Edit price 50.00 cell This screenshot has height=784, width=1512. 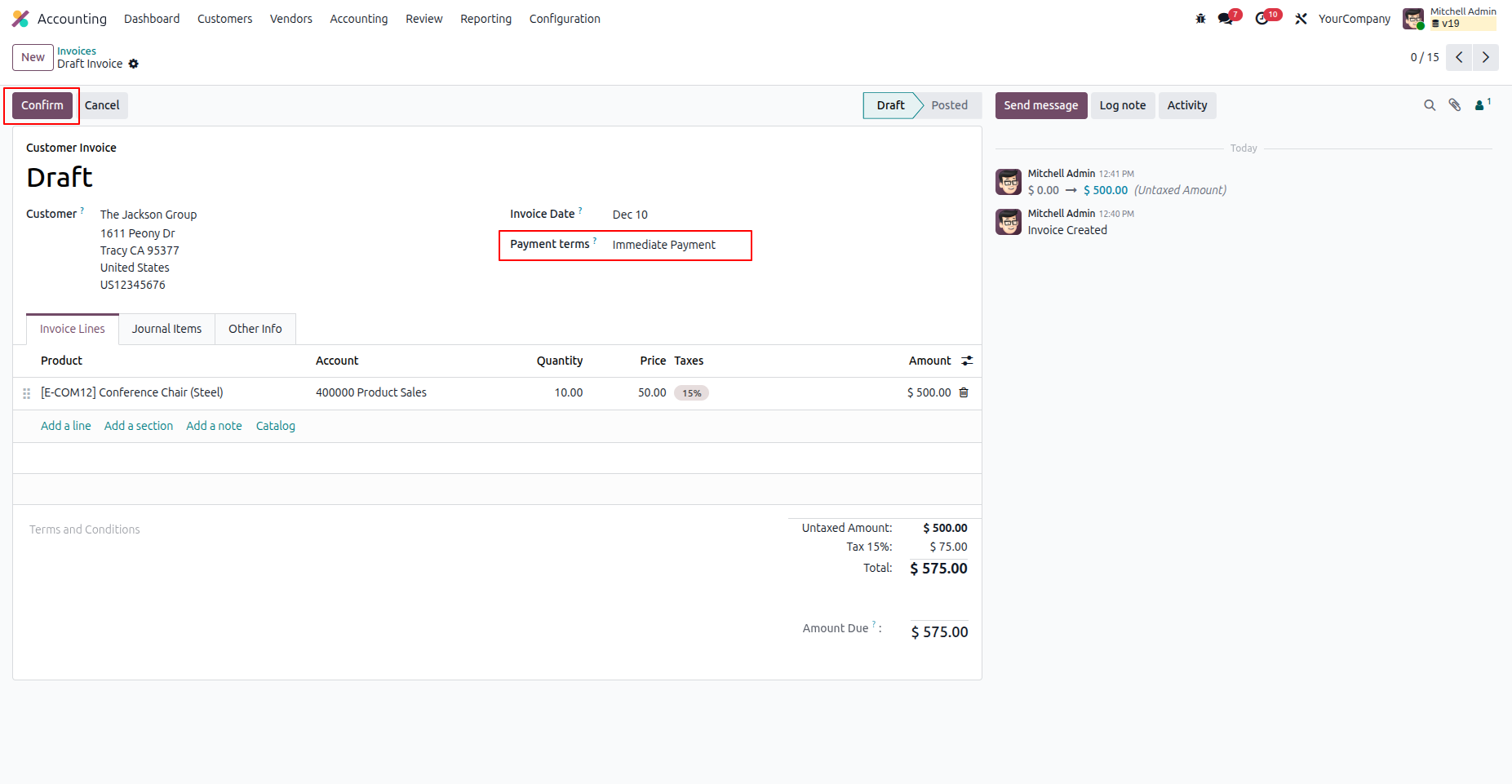coord(652,392)
